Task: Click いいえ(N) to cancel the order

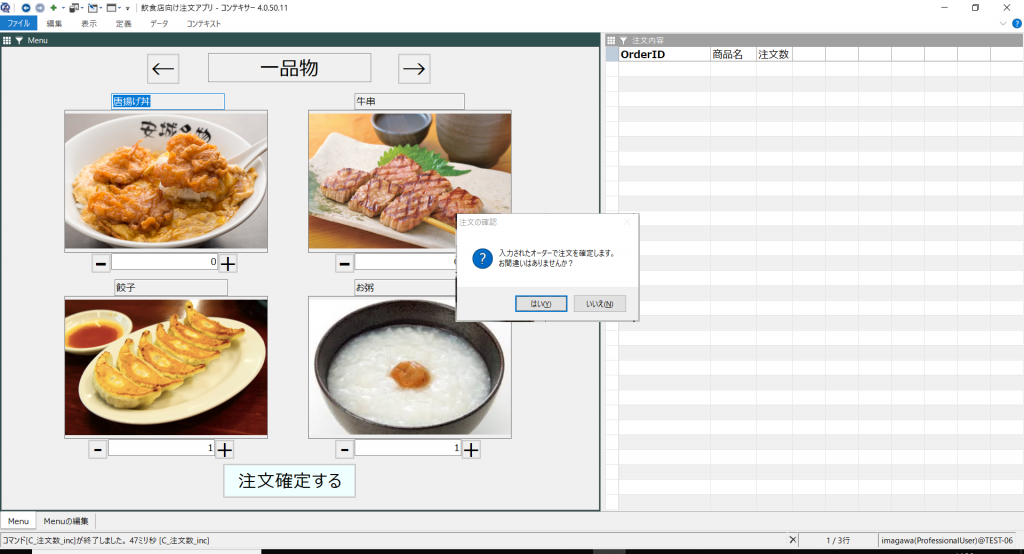Action: pyautogui.click(x=599, y=303)
